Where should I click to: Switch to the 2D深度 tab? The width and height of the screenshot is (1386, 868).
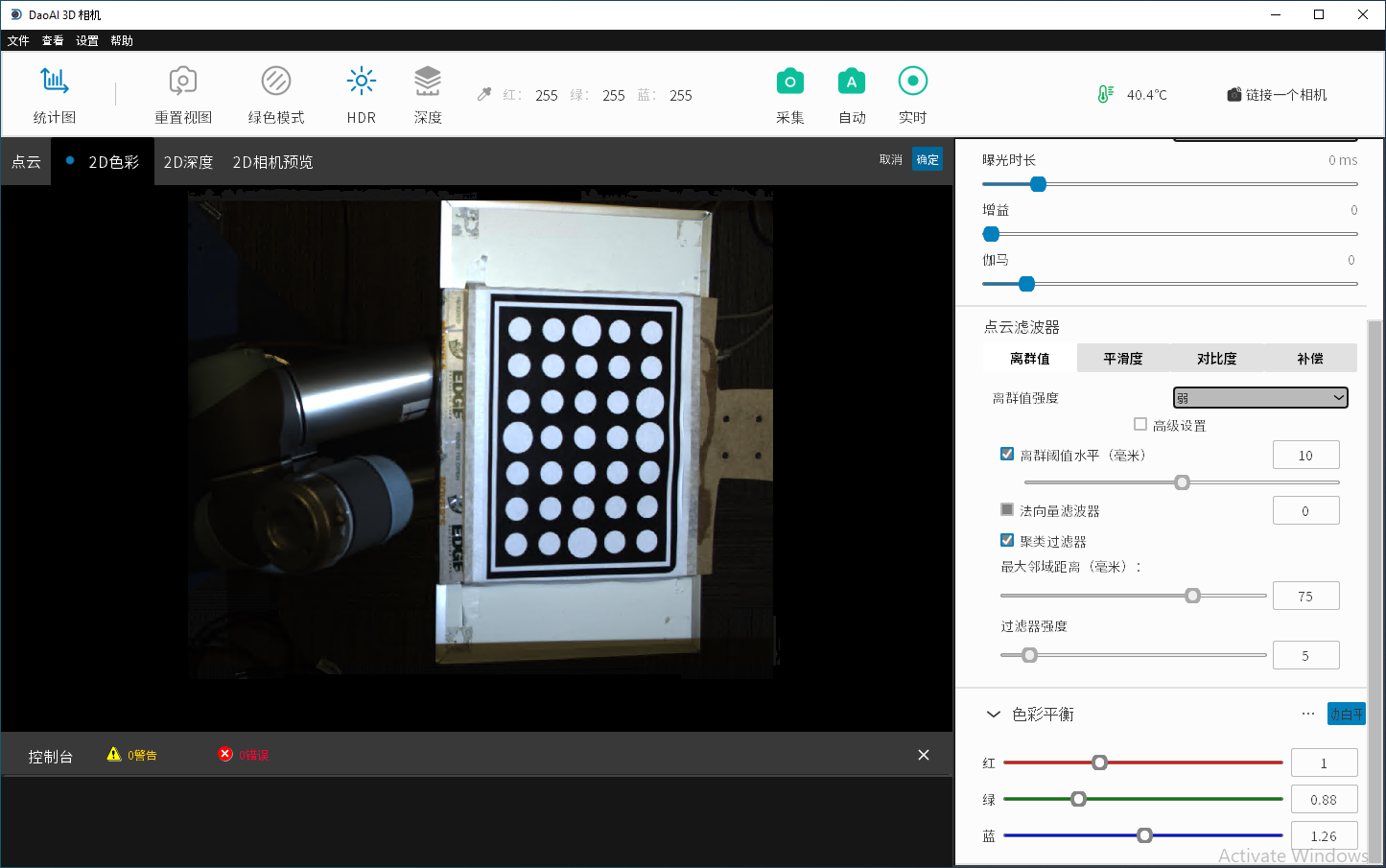(x=188, y=161)
